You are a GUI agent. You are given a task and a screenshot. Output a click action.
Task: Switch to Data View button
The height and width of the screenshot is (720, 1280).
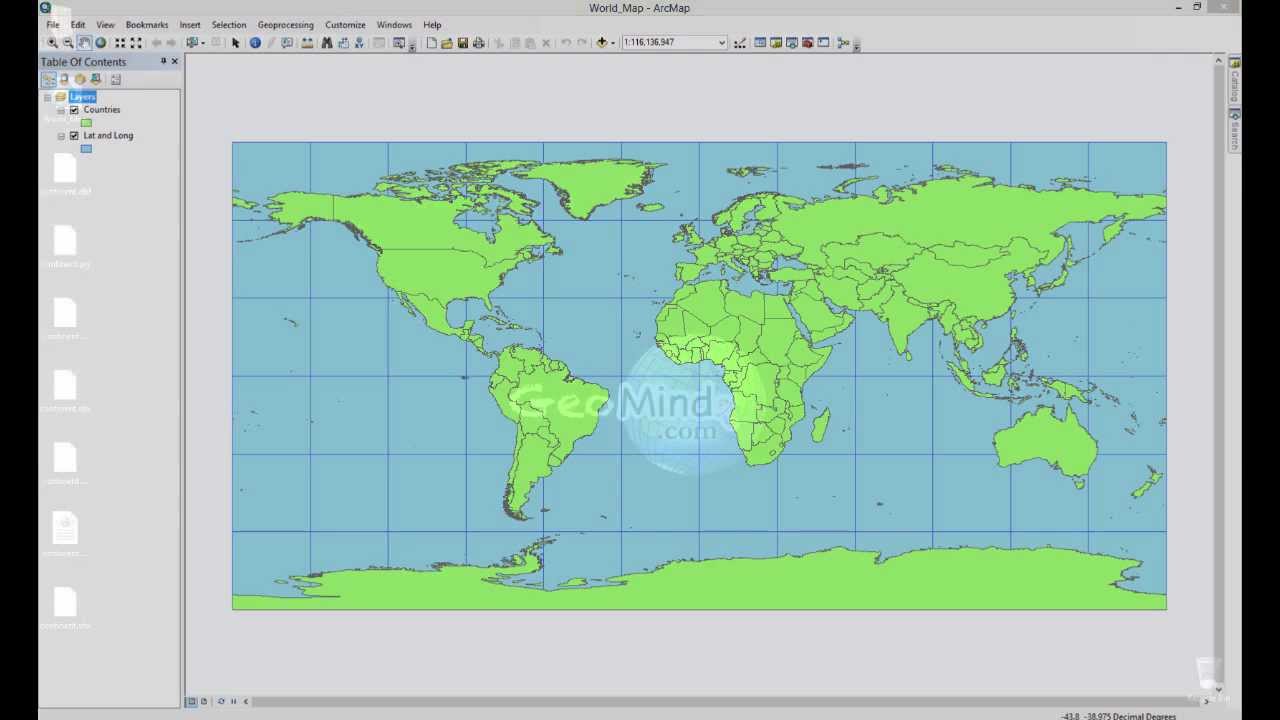click(191, 701)
